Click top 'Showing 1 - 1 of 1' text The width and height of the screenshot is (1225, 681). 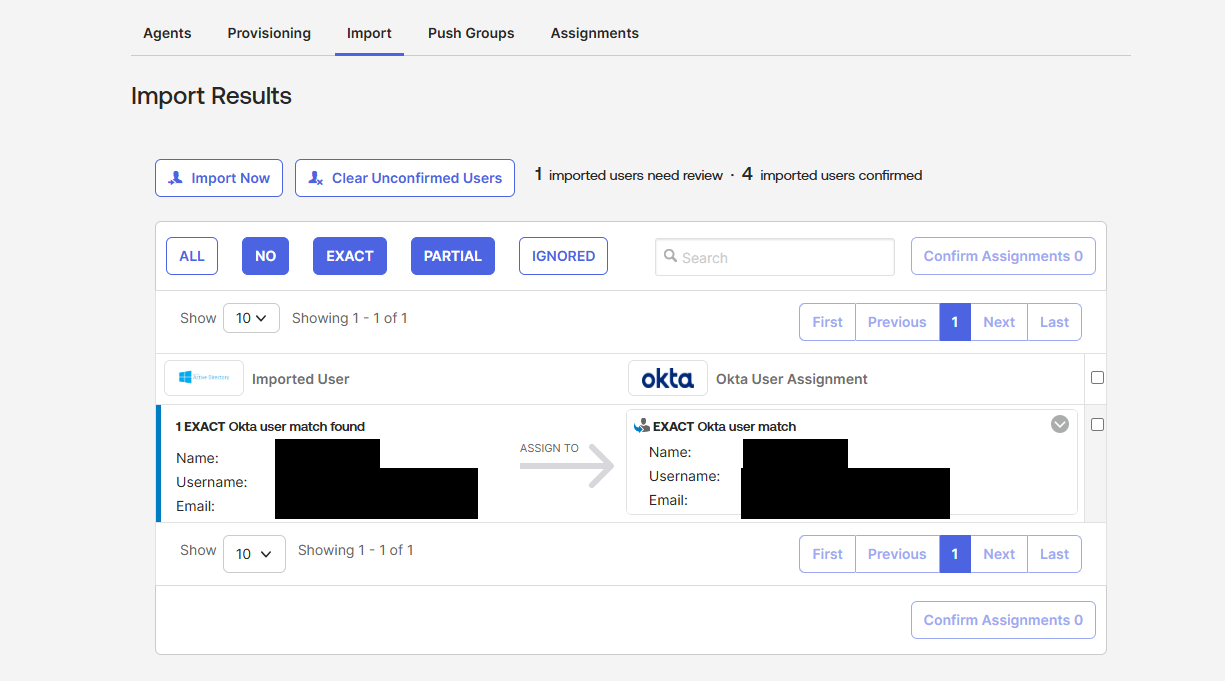[350, 318]
